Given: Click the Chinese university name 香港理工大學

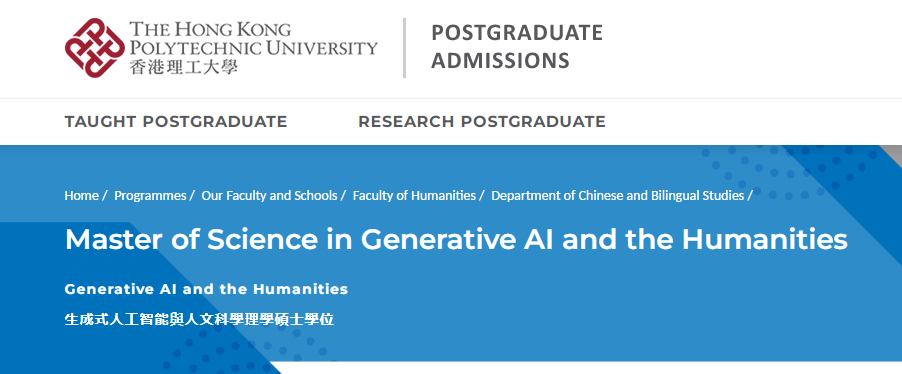Looking at the screenshot, I should click(x=184, y=67).
